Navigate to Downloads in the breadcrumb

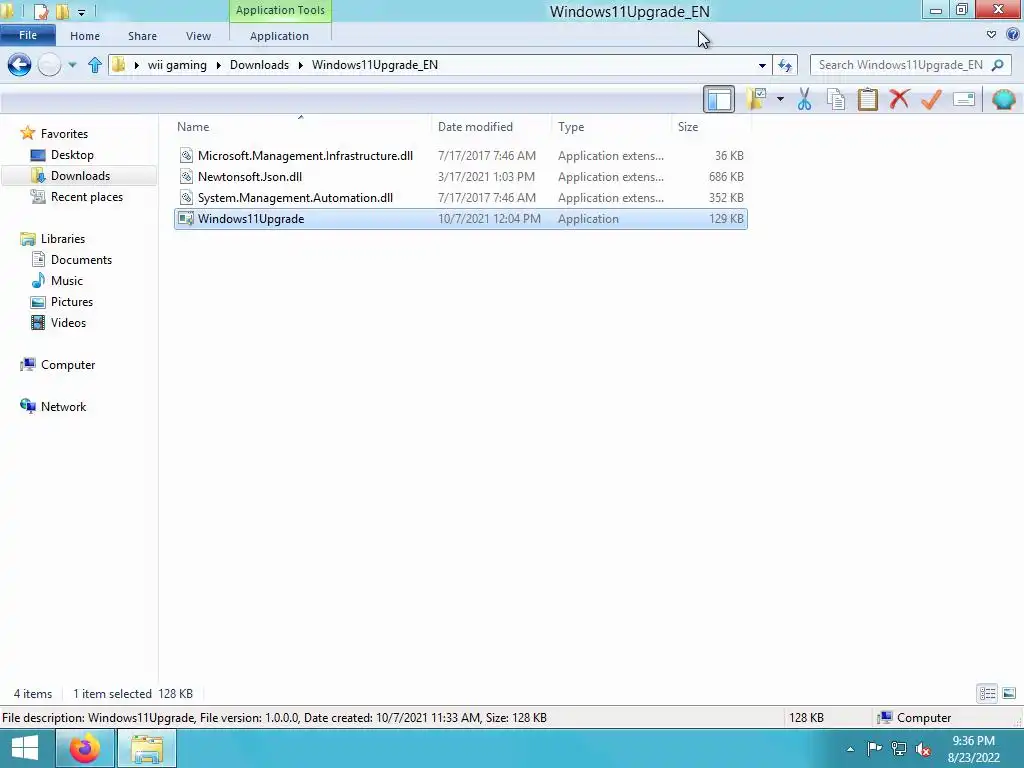(259, 65)
